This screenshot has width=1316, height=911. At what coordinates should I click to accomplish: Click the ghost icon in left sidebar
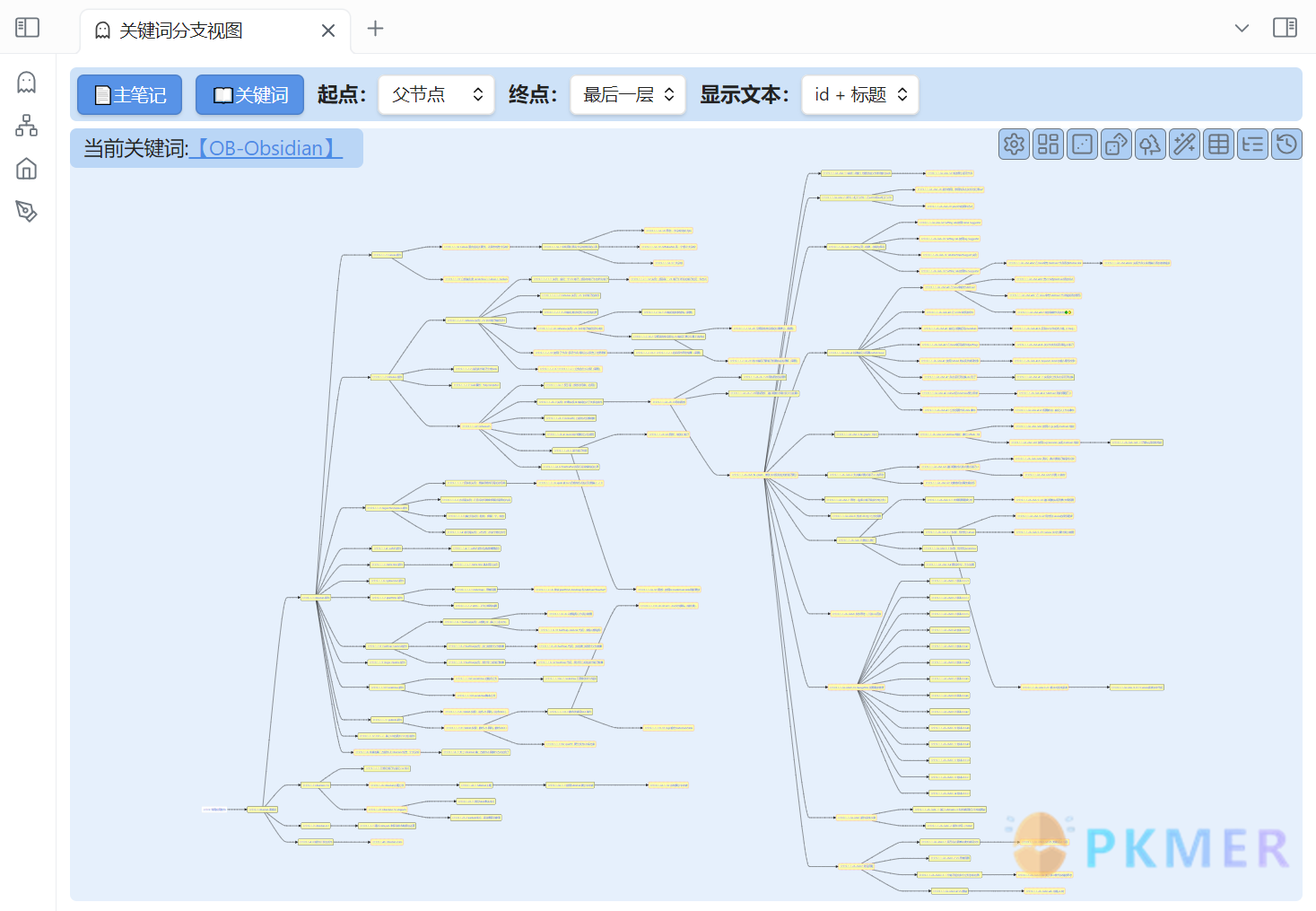click(27, 83)
